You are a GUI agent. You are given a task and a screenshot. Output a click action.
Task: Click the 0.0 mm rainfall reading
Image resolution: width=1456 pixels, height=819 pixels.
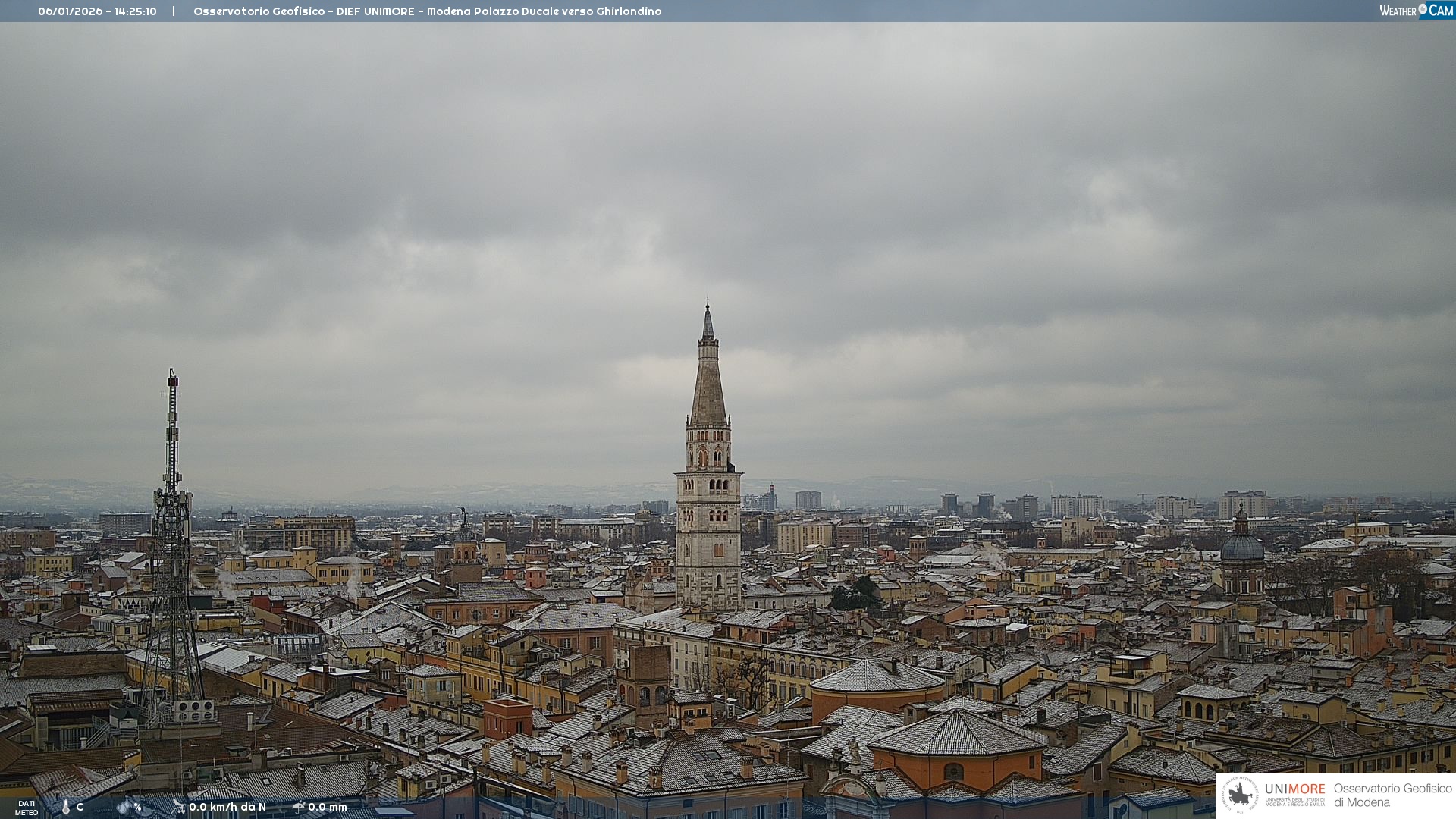pos(328,807)
